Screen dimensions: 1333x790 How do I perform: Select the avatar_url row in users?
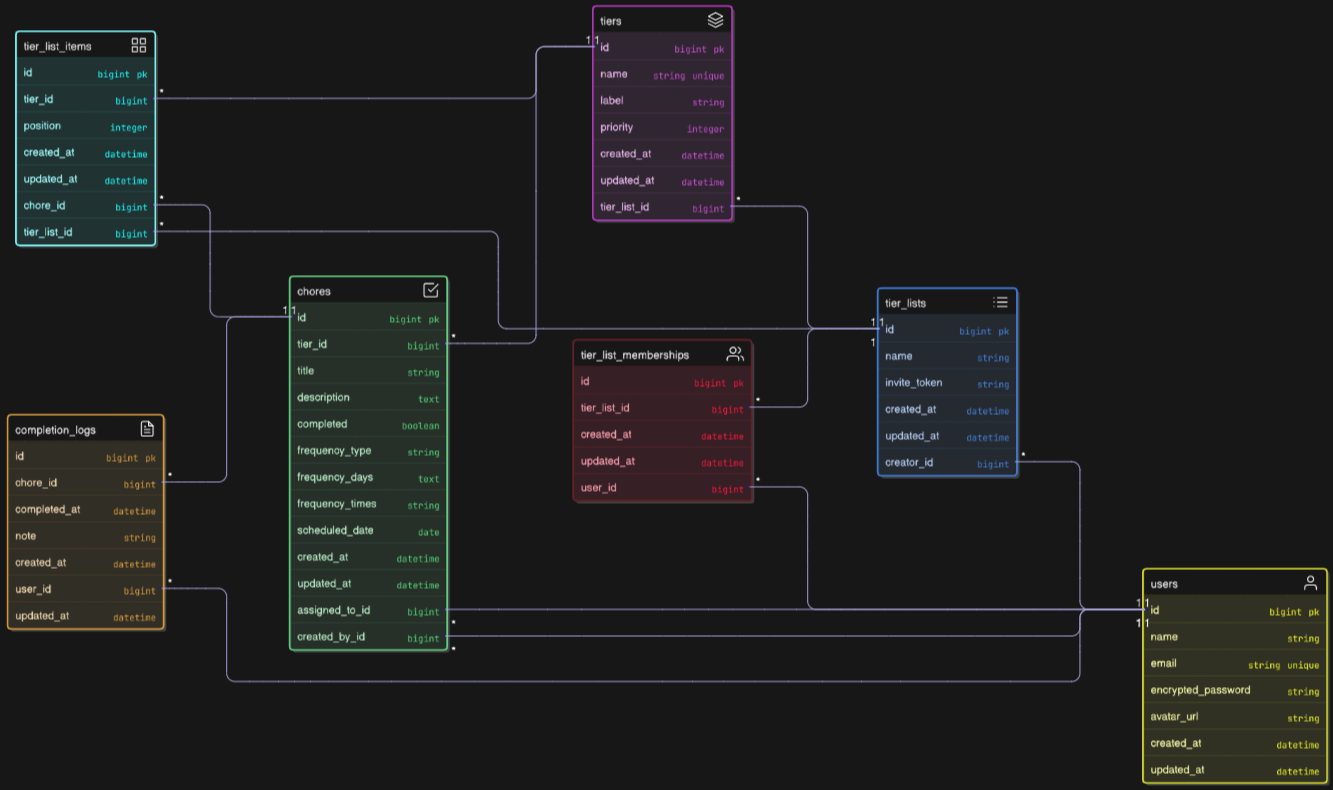[x=1235, y=718]
